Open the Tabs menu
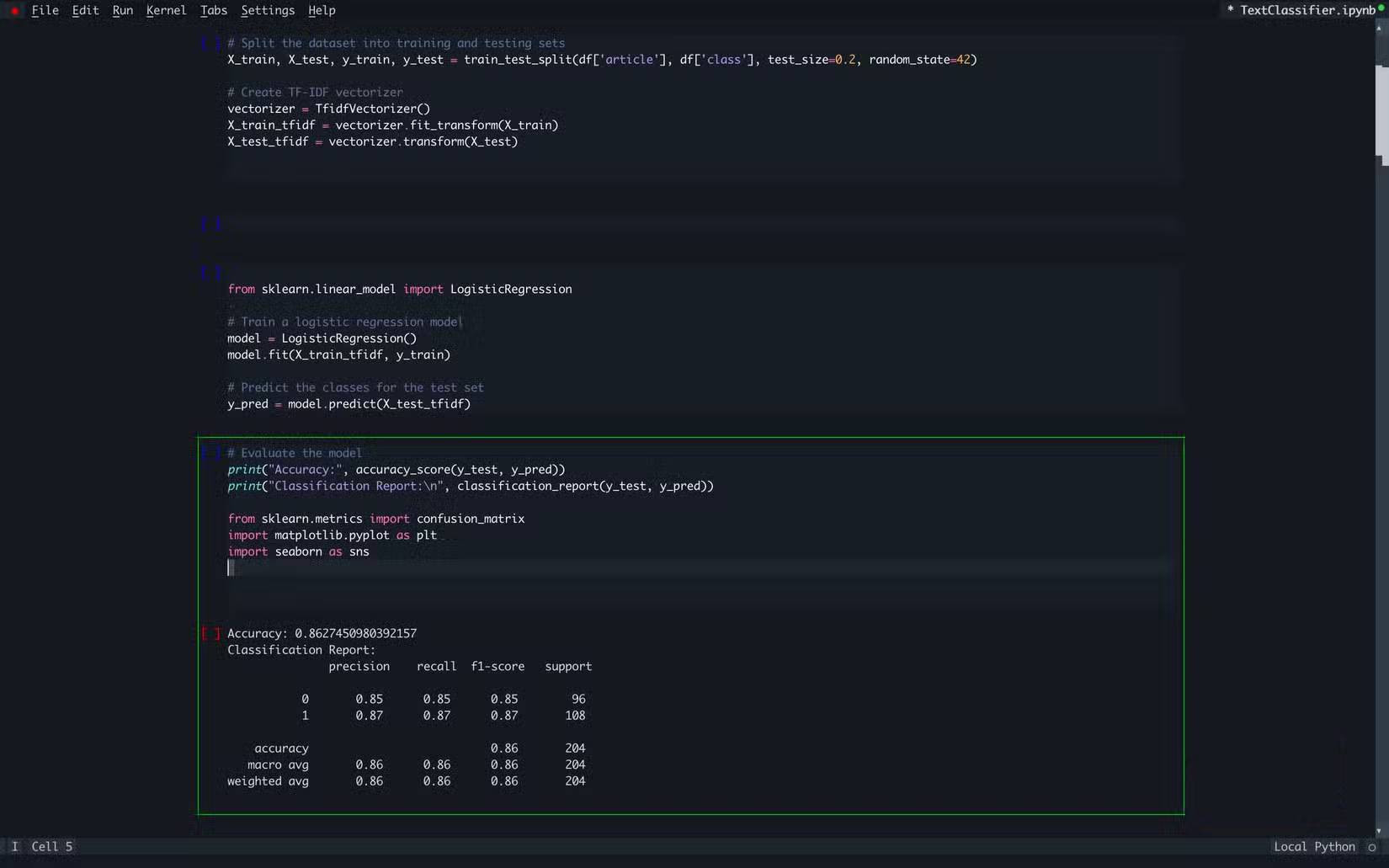 click(213, 10)
